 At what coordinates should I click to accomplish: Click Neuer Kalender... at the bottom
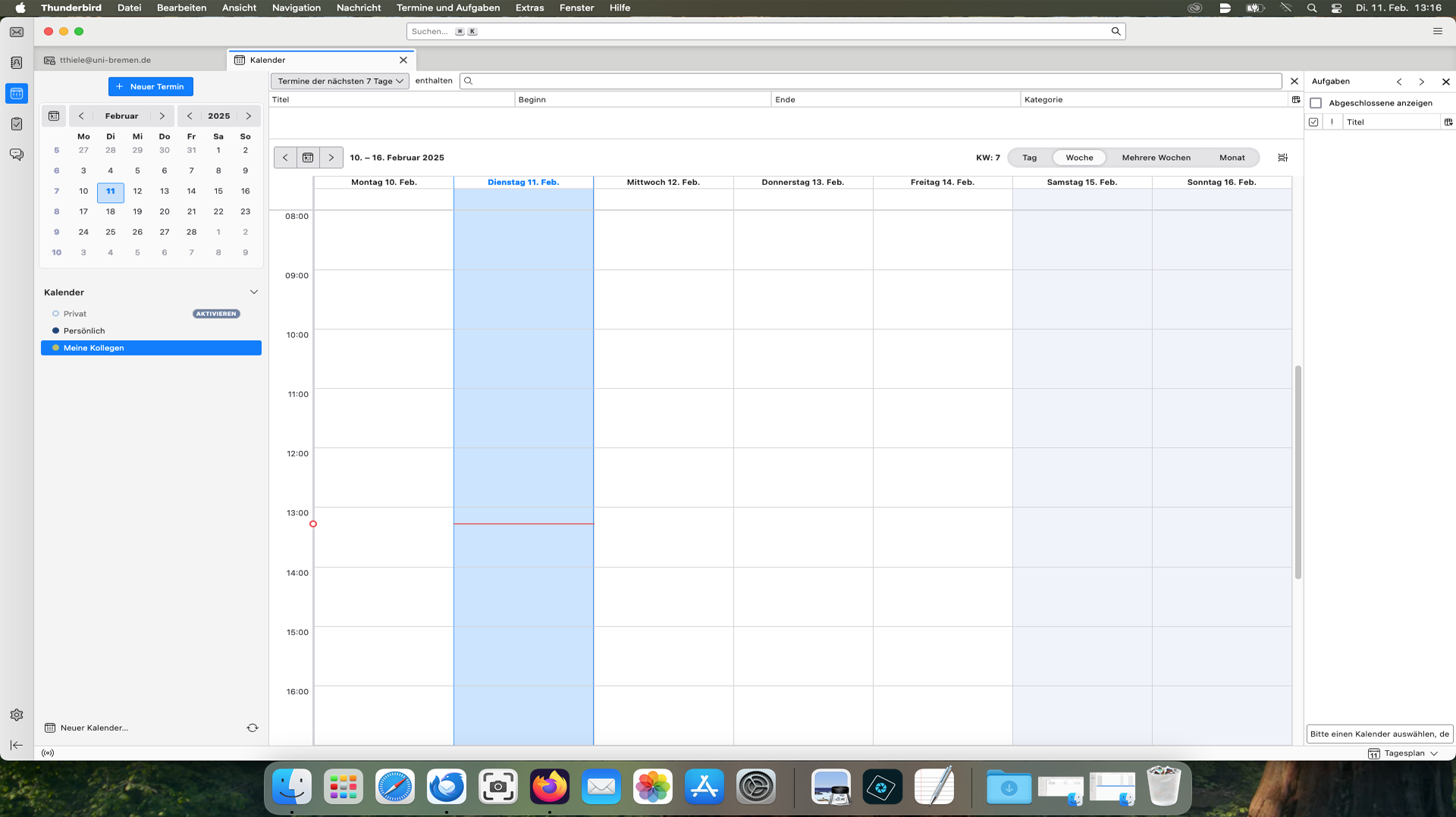point(94,728)
